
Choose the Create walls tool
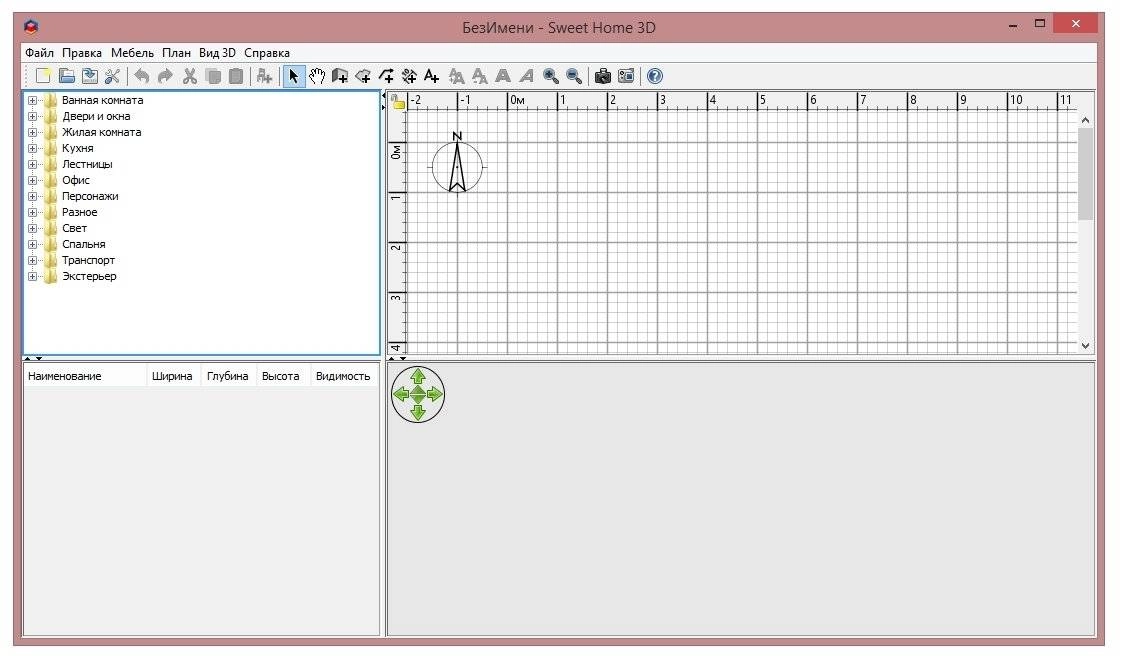point(340,76)
